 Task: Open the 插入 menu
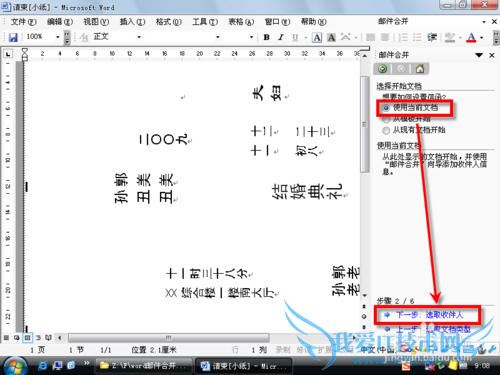tap(132, 22)
